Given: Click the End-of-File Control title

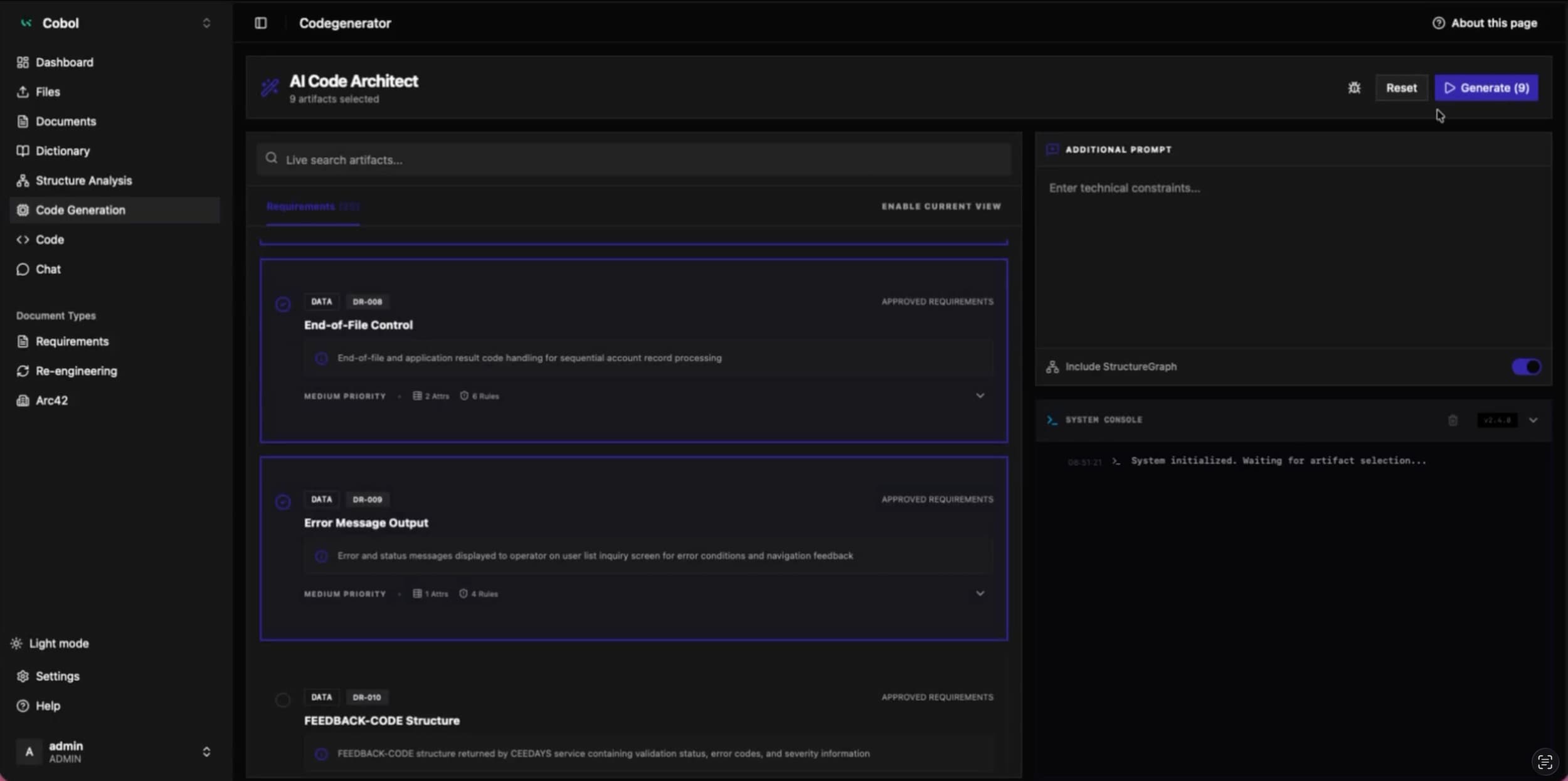Looking at the screenshot, I should (358, 325).
